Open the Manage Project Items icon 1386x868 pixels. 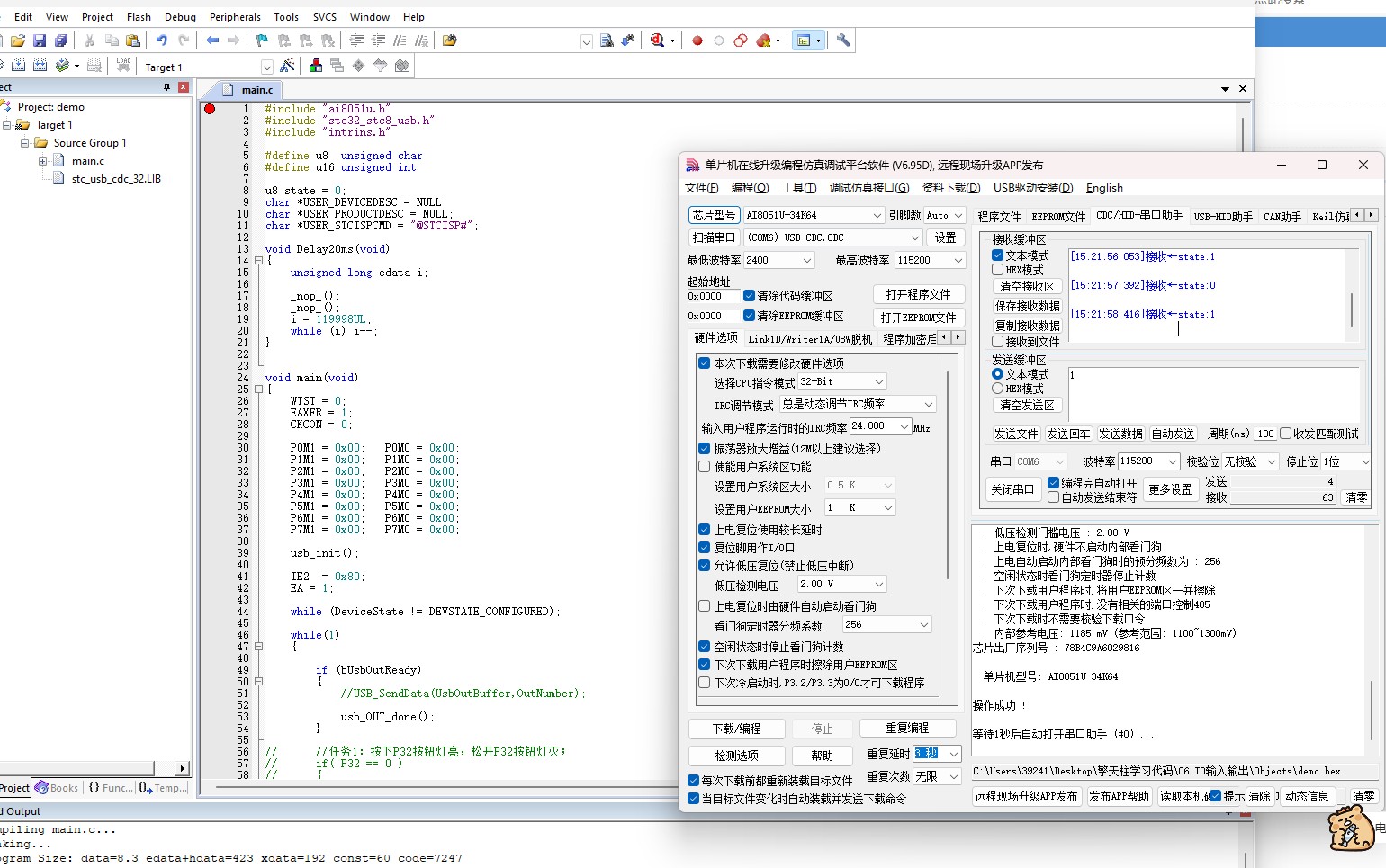(316, 66)
